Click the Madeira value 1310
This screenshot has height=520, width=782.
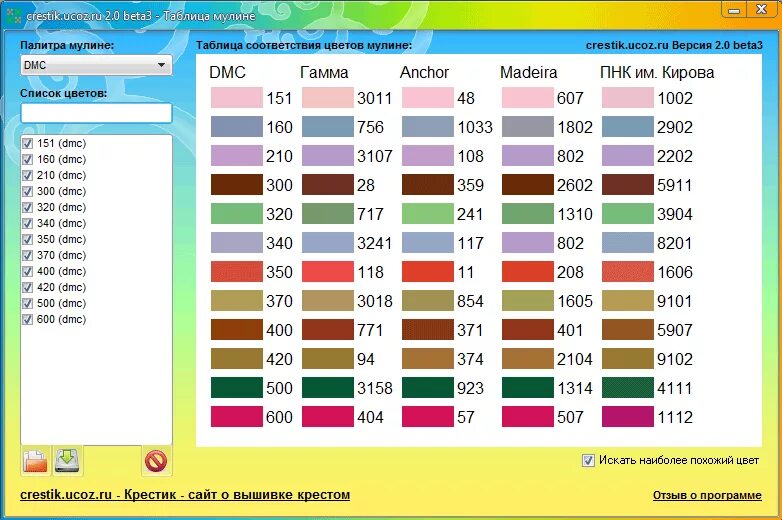pos(575,214)
